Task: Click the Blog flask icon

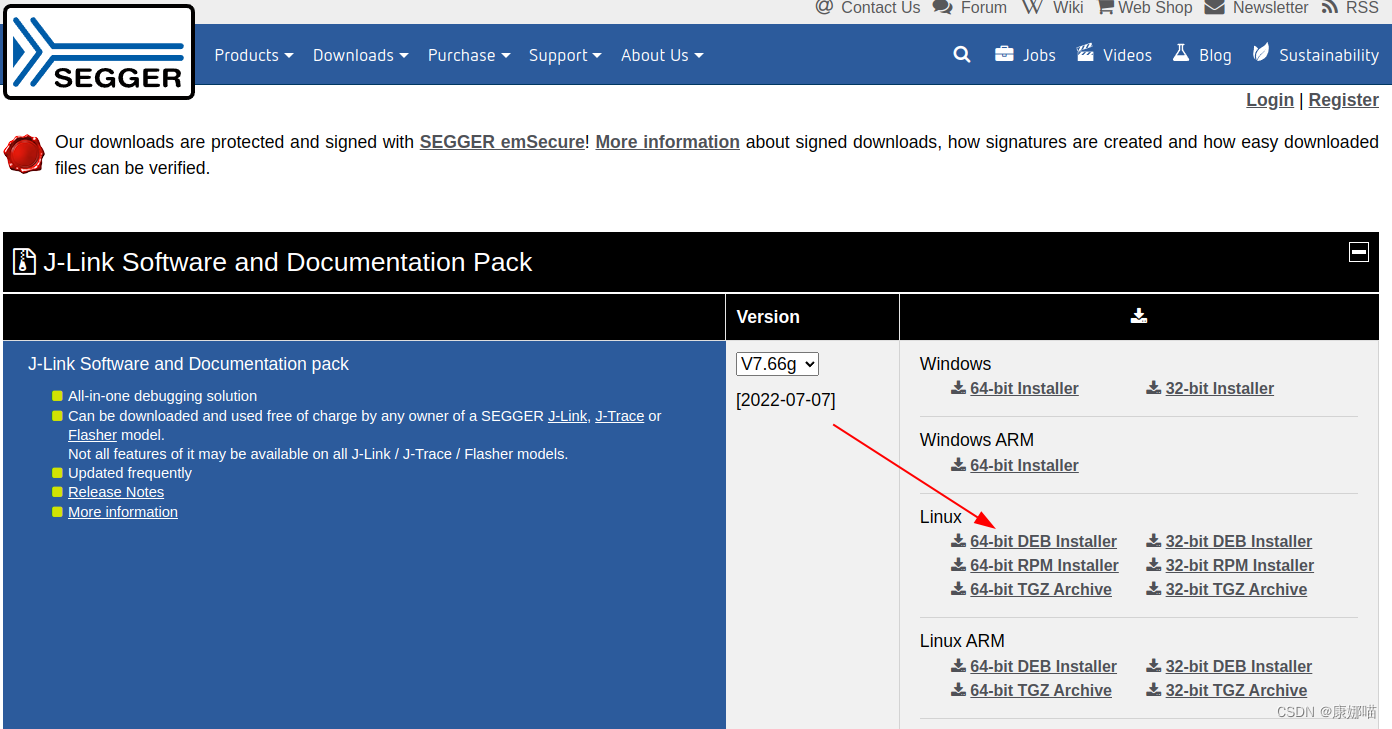Action: pos(1181,54)
